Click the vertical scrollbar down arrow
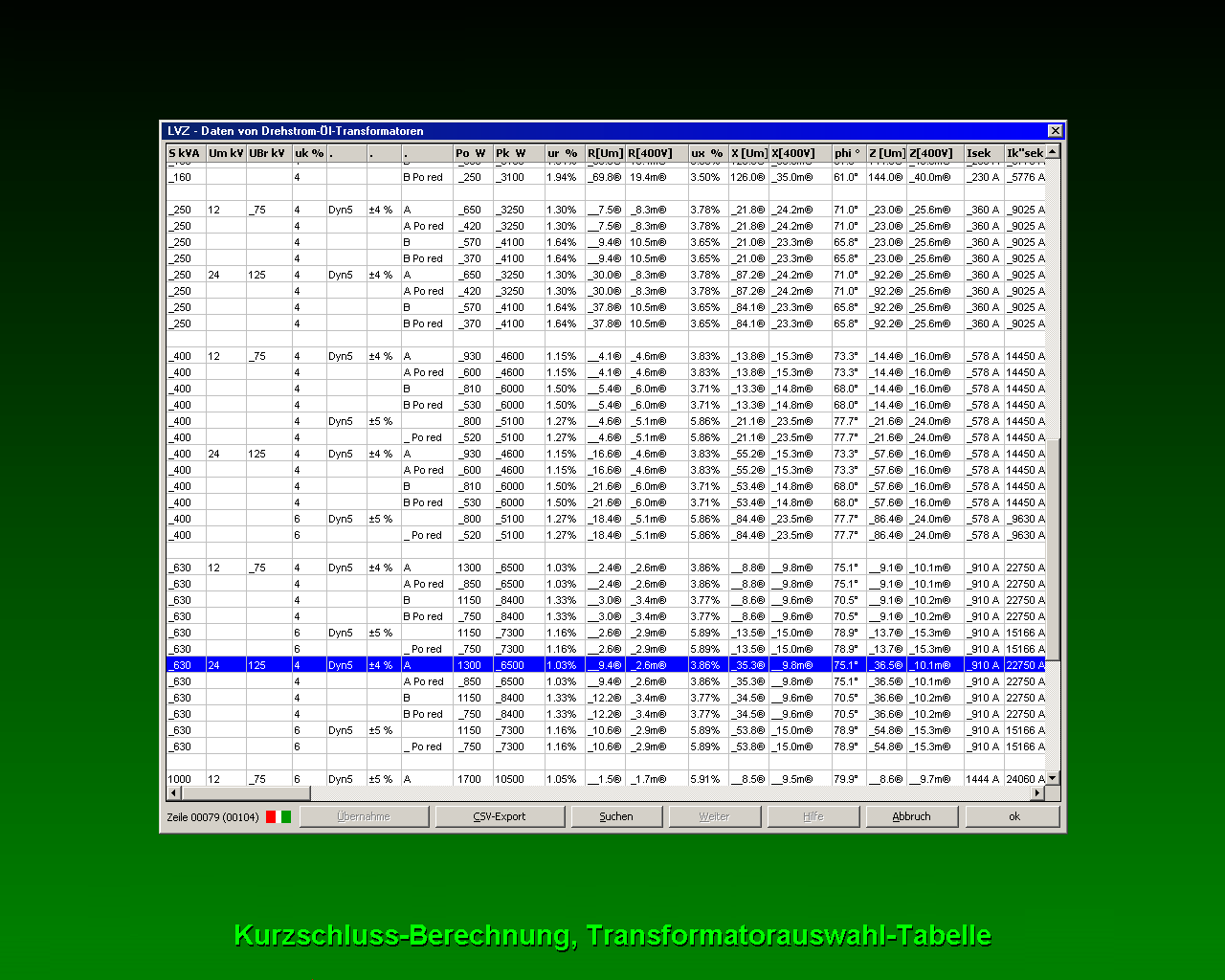This screenshot has height=980, width=1225. click(1053, 779)
